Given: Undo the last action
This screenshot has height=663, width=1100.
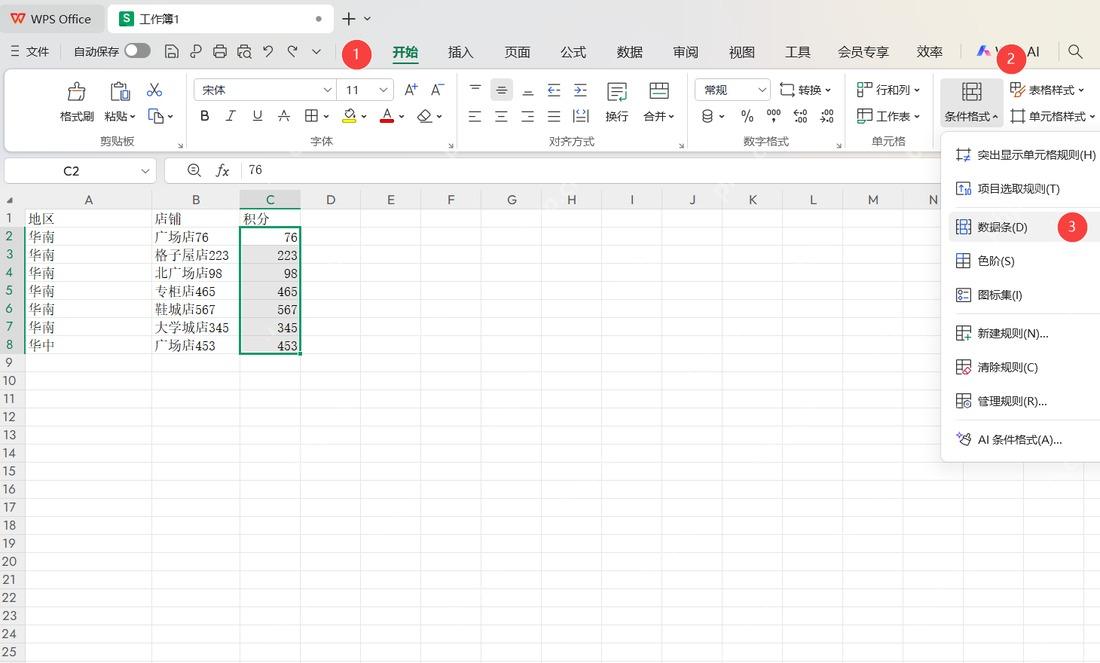Looking at the screenshot, I should [x=268, y=51].
